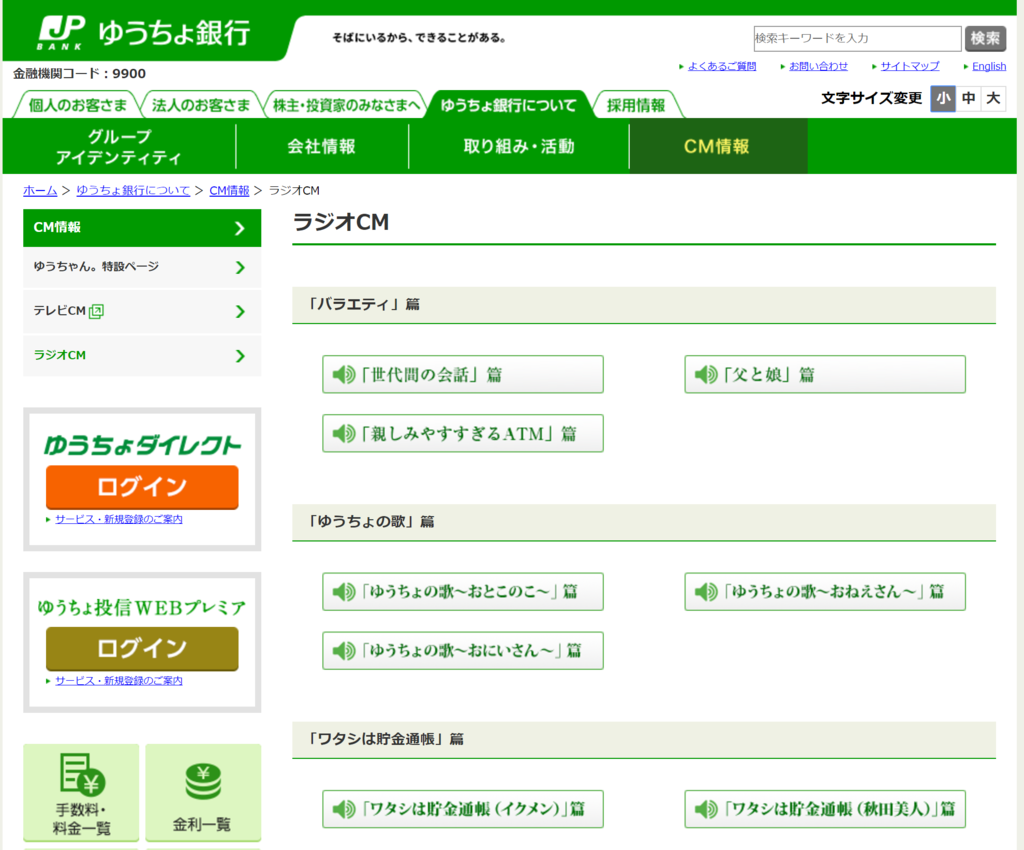
Task: Click chevron arrow on CM情報 sidebar header
Action: click(240, 228)
